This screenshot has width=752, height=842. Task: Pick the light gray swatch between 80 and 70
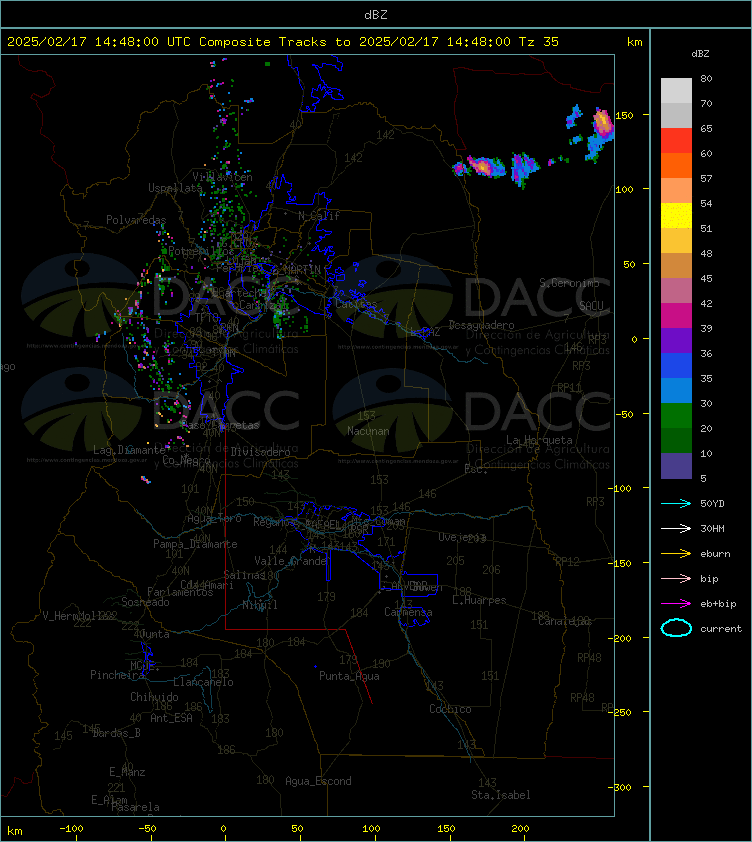(676, 91)
